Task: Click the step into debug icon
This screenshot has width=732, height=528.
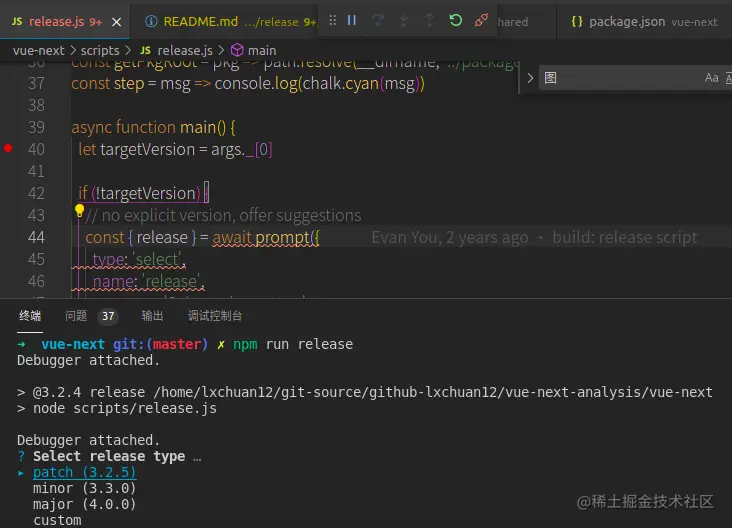Action: coord(404,20)
